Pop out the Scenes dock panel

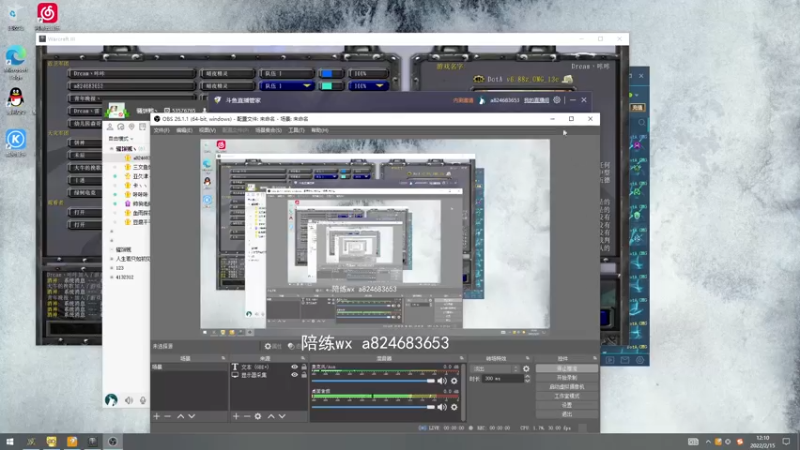(223, 358)
